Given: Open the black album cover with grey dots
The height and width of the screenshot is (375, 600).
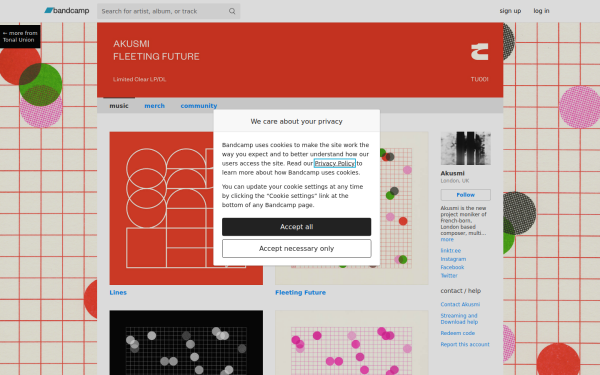Looking at the screenshot, I should [x=186, y=343].
